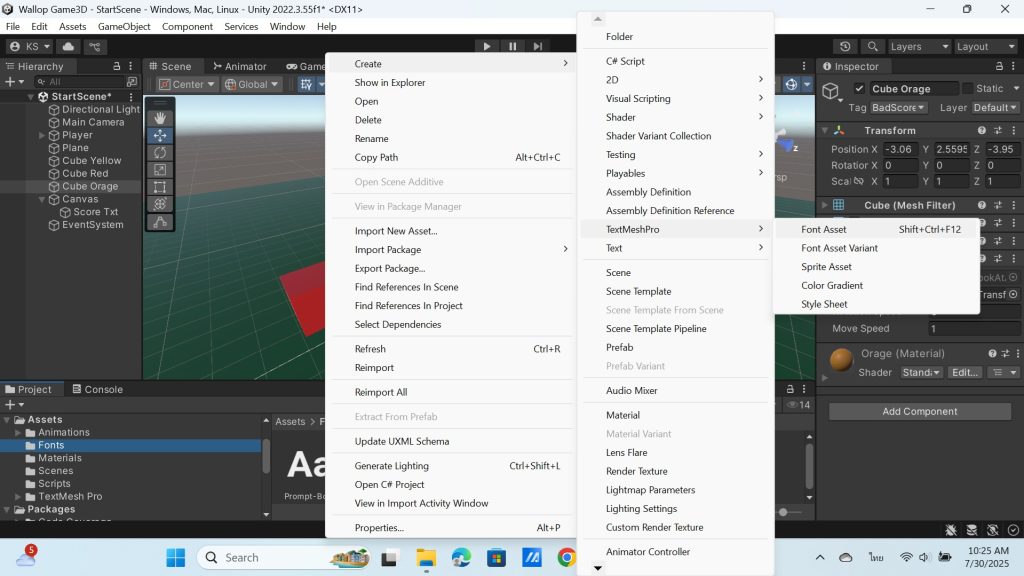
Task: Expand the Player object in Hierarchy
Action: pos(42,135)
